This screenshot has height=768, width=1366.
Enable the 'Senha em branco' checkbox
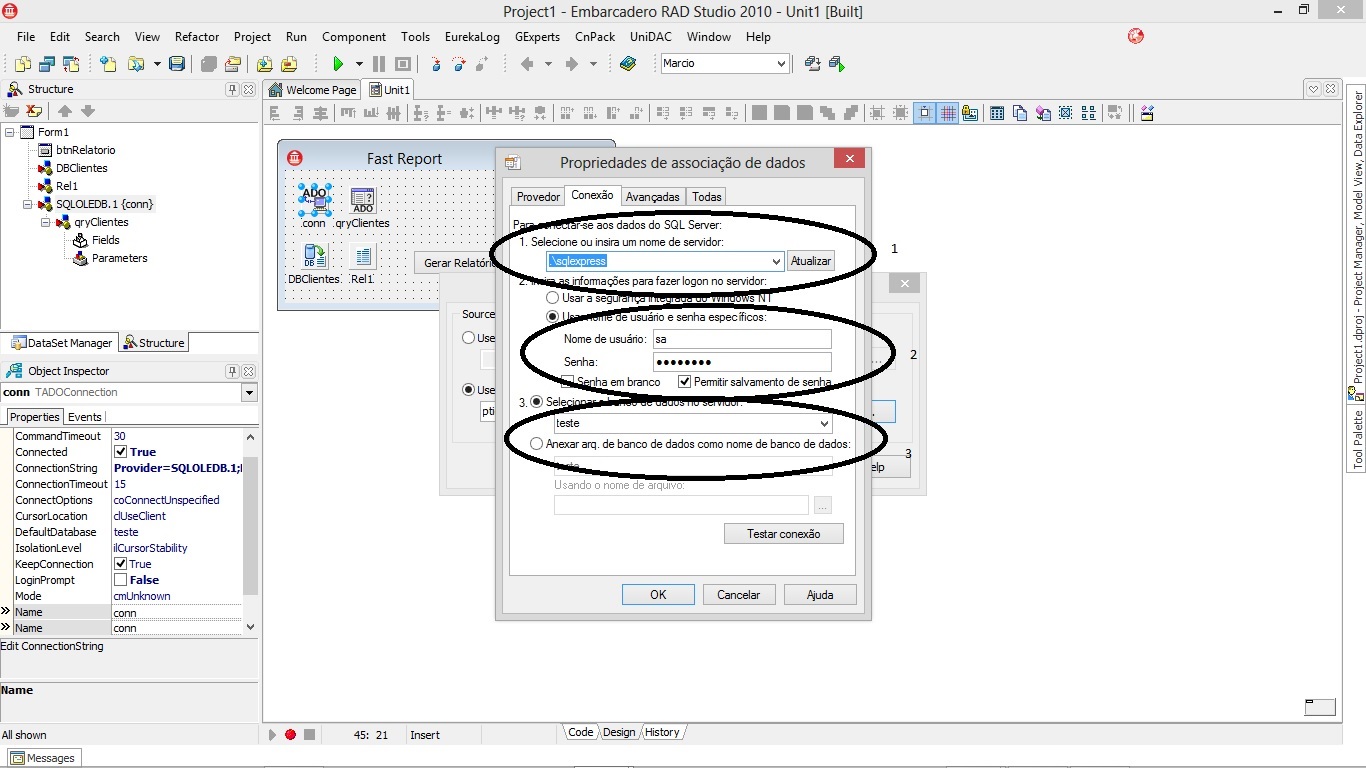tap(569, 382)
